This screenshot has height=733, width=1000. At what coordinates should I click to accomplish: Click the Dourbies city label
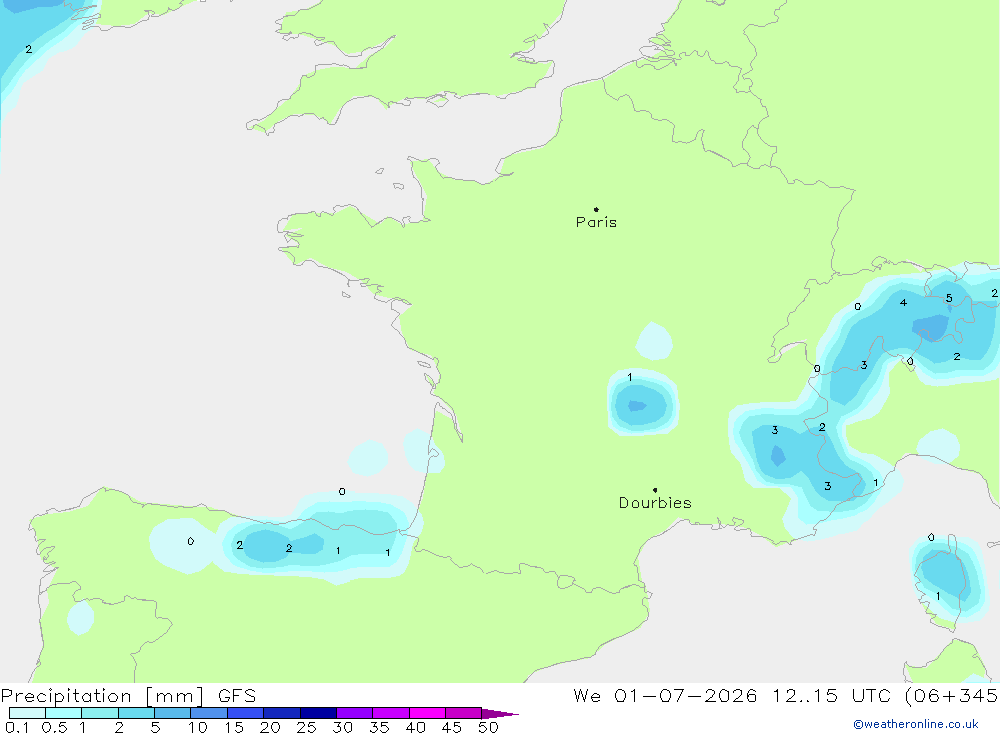[x=655, y=503]
